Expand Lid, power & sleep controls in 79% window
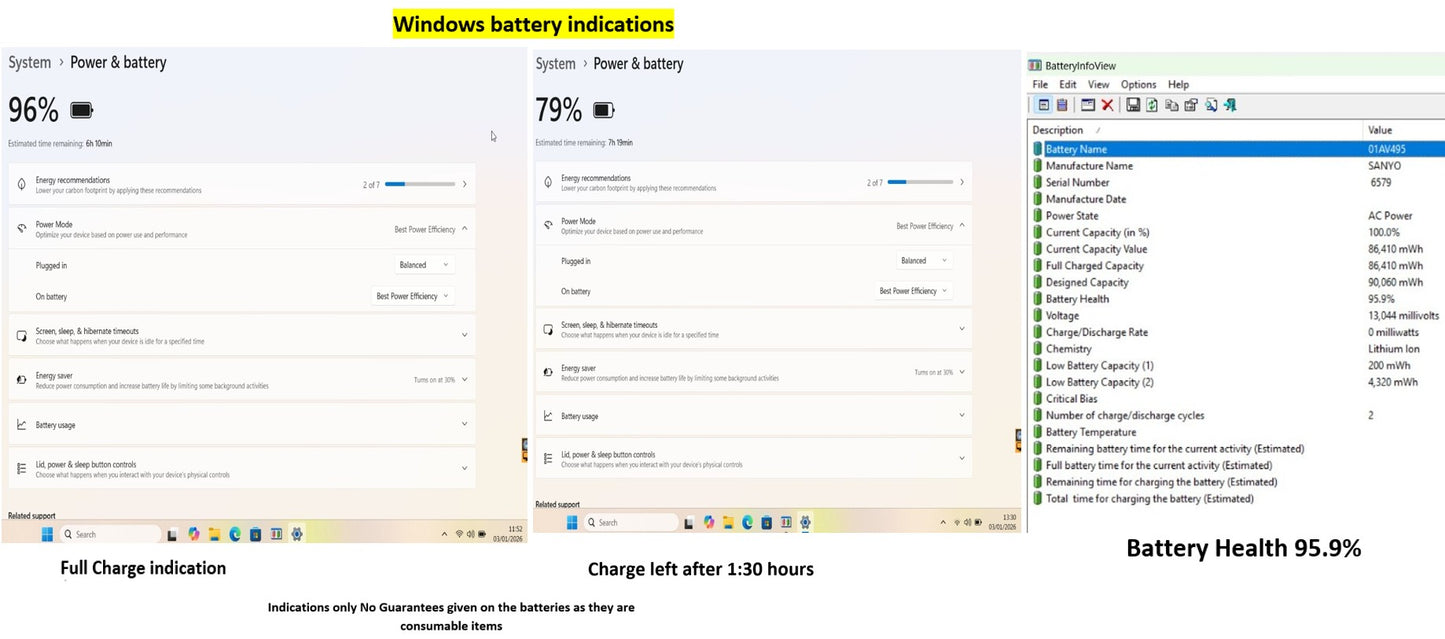Image resolution: width=1445 pixels, height=639 pixels. click(752, 458)
